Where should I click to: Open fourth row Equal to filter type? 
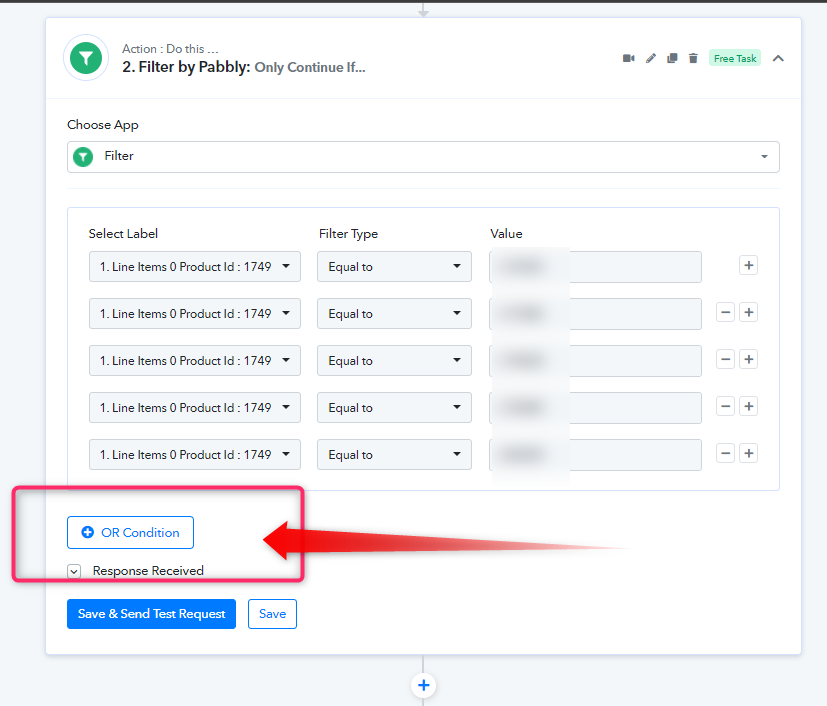(394, 408)
